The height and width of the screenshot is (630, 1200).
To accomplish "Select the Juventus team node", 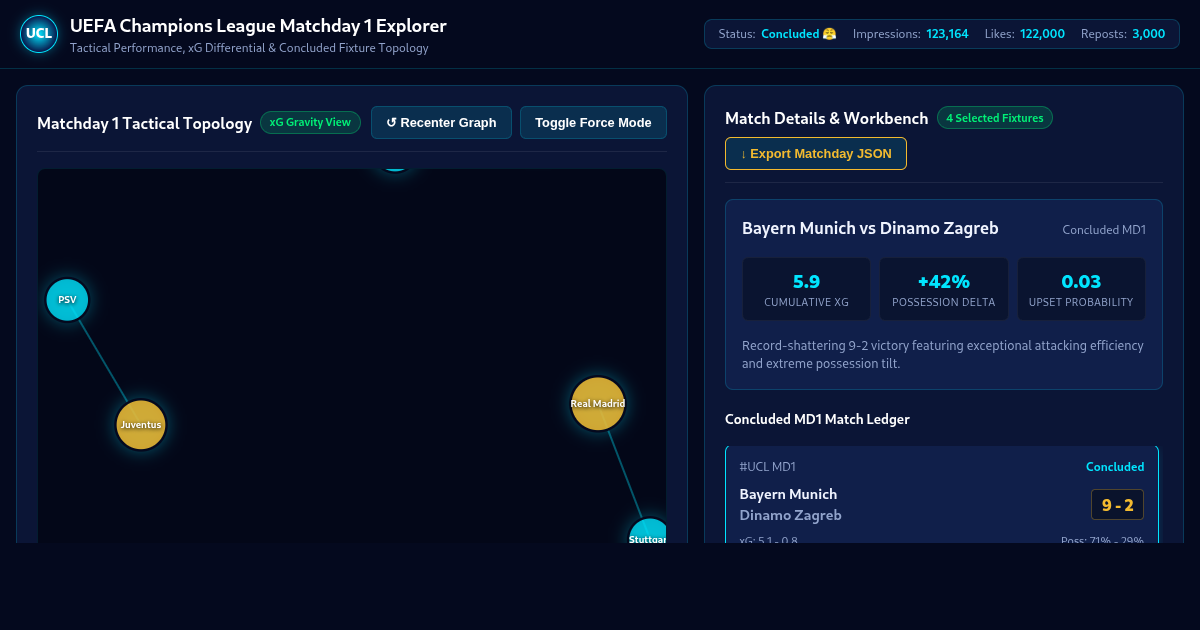I will click(x=140, y=425).
